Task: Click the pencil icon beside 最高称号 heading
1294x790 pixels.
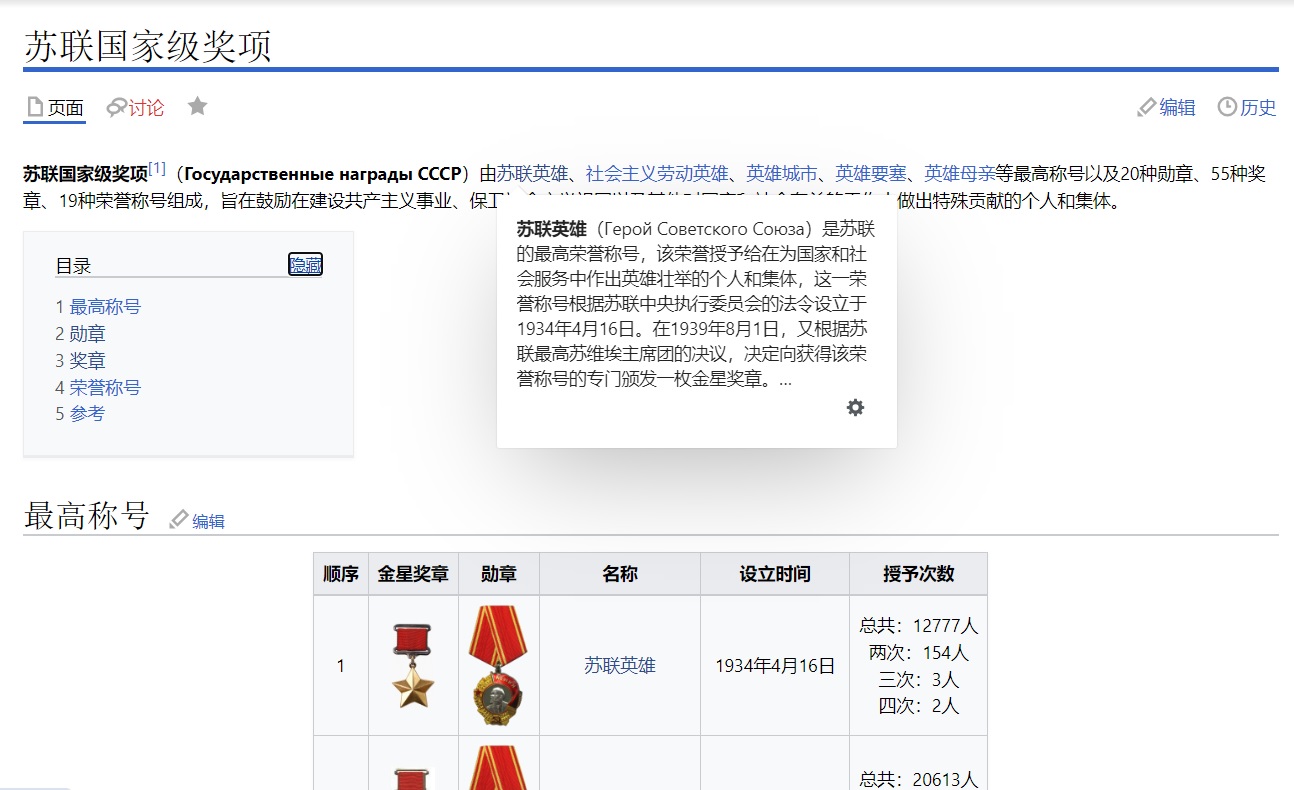Action: tap(179, 519)
